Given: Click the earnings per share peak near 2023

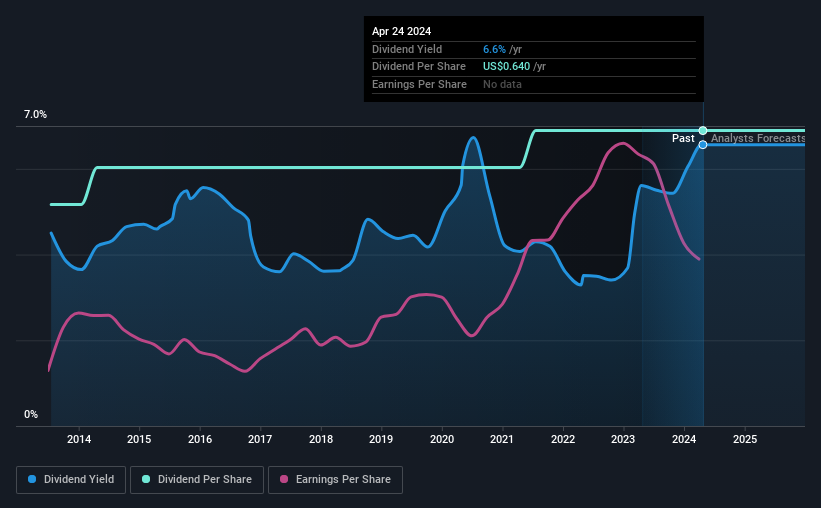Looking at the screenshot, I should click(x=622, y=143).
